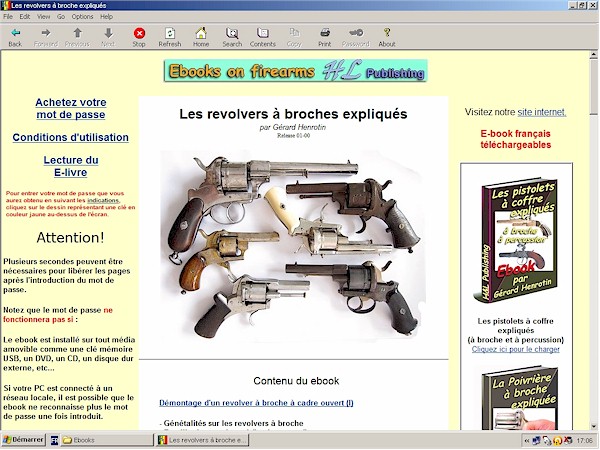Open the Démarrer start button

point(23,440)
